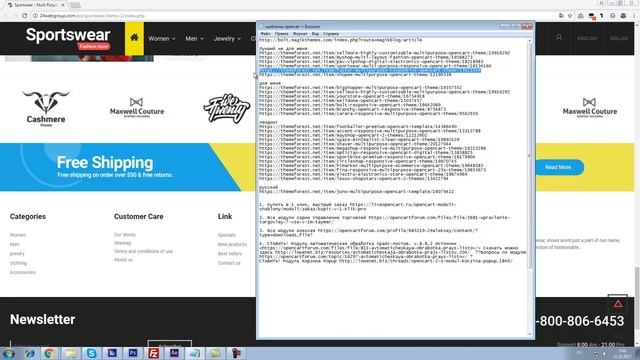The image size is (640, 360).
Task: Open the Men dropdown menu
Action: pyautogui.click(x=194, y=39)
